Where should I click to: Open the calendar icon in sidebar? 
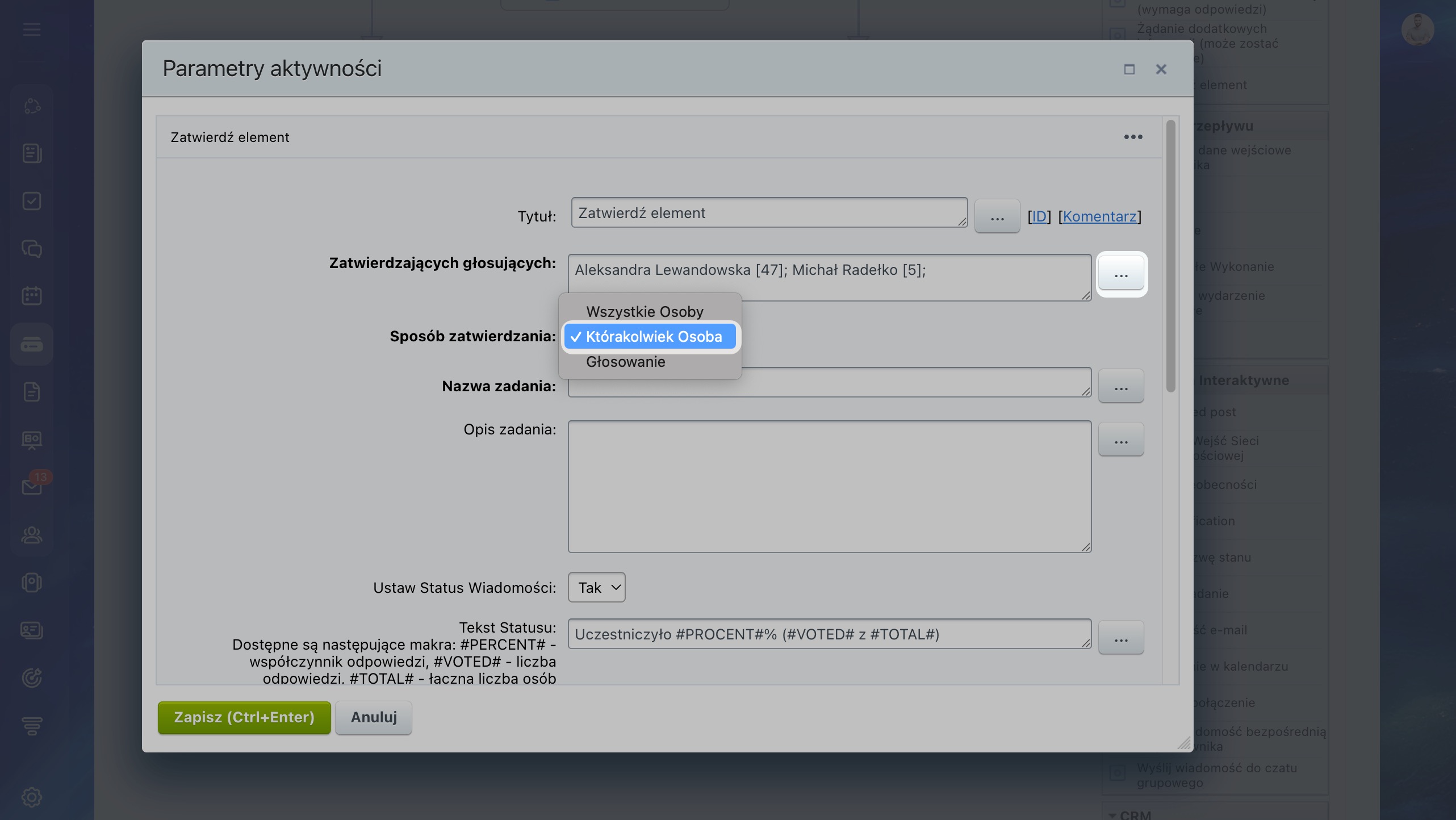(32, 296)
